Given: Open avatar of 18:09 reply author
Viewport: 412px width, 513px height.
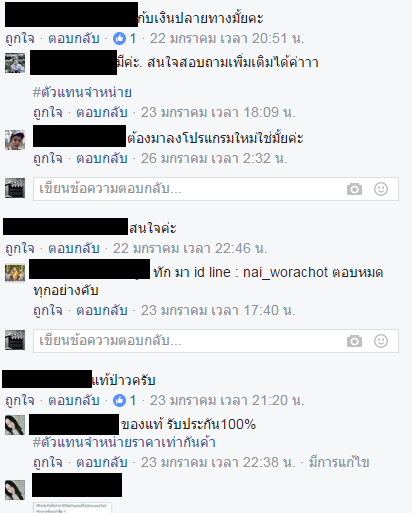Looking at the screenshot, I should pos(15,63).
